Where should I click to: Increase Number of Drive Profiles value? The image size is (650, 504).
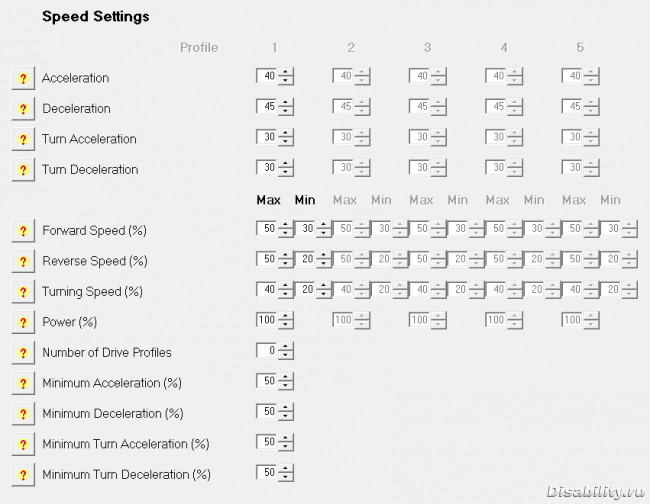pyautogui.click(x=285, y=346)
